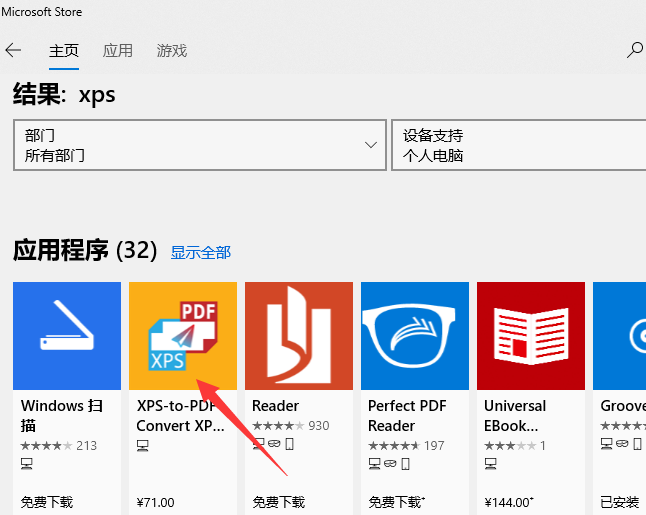Expand the 部门 department dropdown
The image size is (646, 515).
pyautogui.click(x=199, y=145)
